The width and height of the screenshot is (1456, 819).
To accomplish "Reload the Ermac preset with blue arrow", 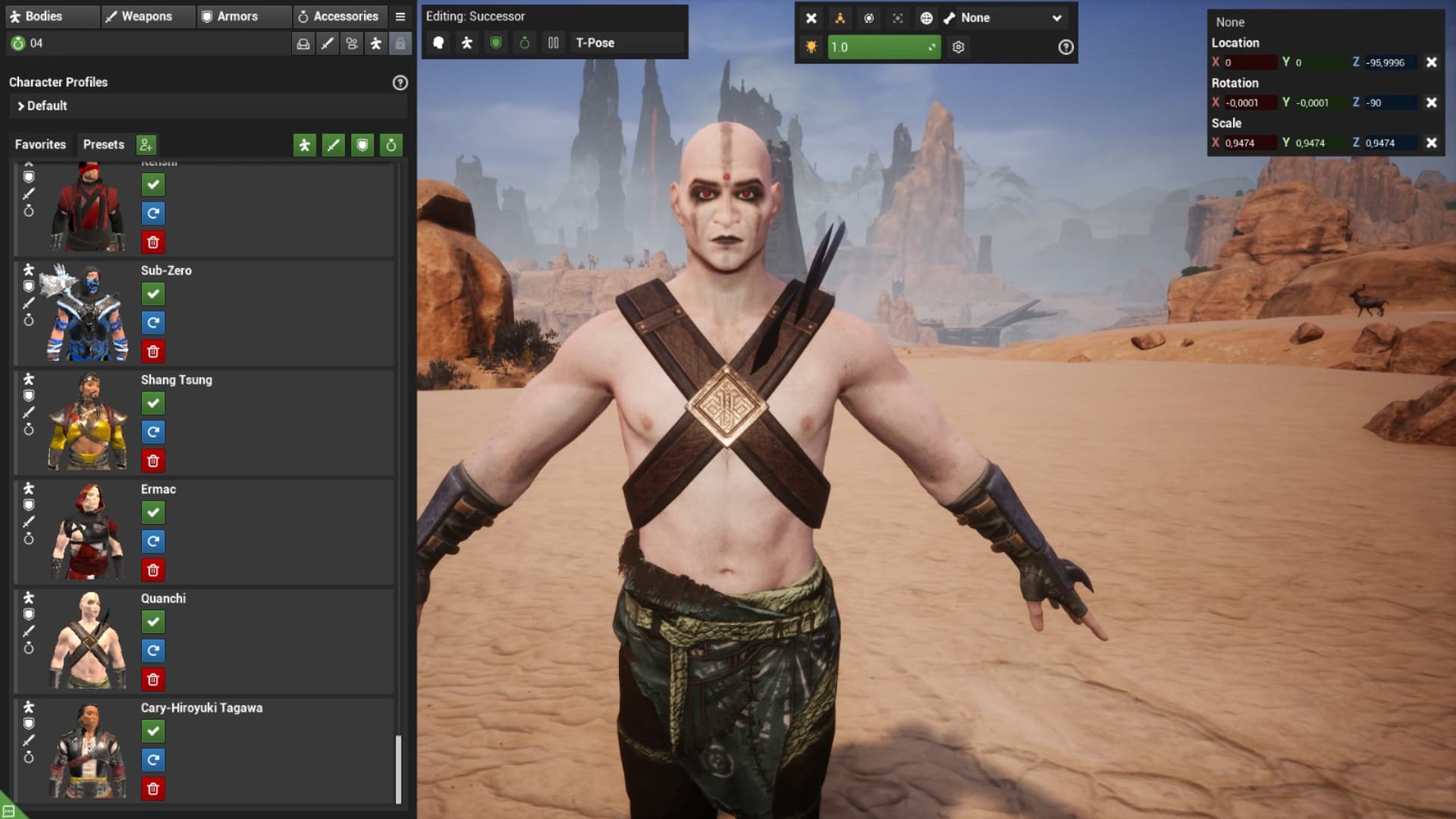I will coord(153,541).
